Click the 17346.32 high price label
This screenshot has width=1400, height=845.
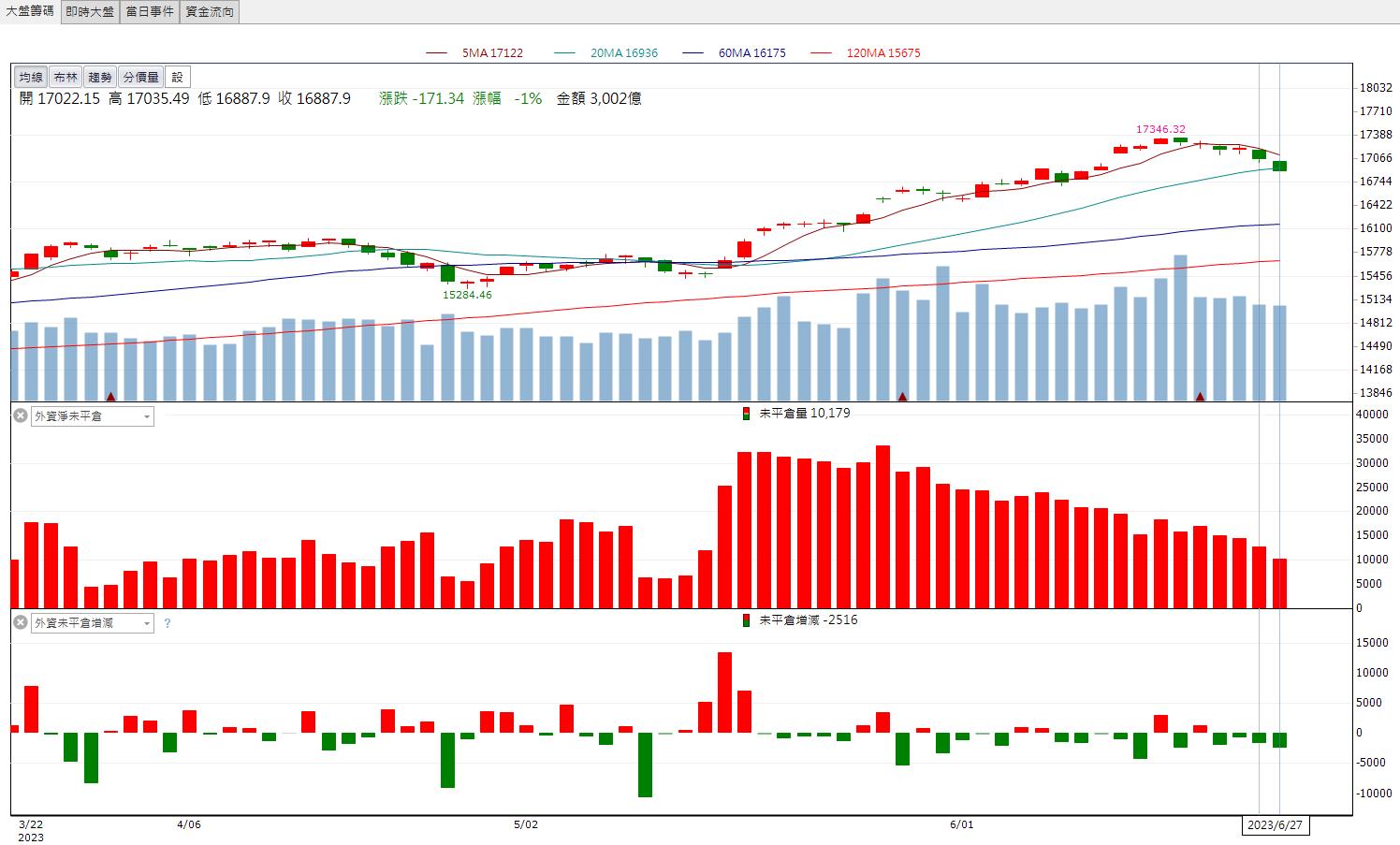1160,129
